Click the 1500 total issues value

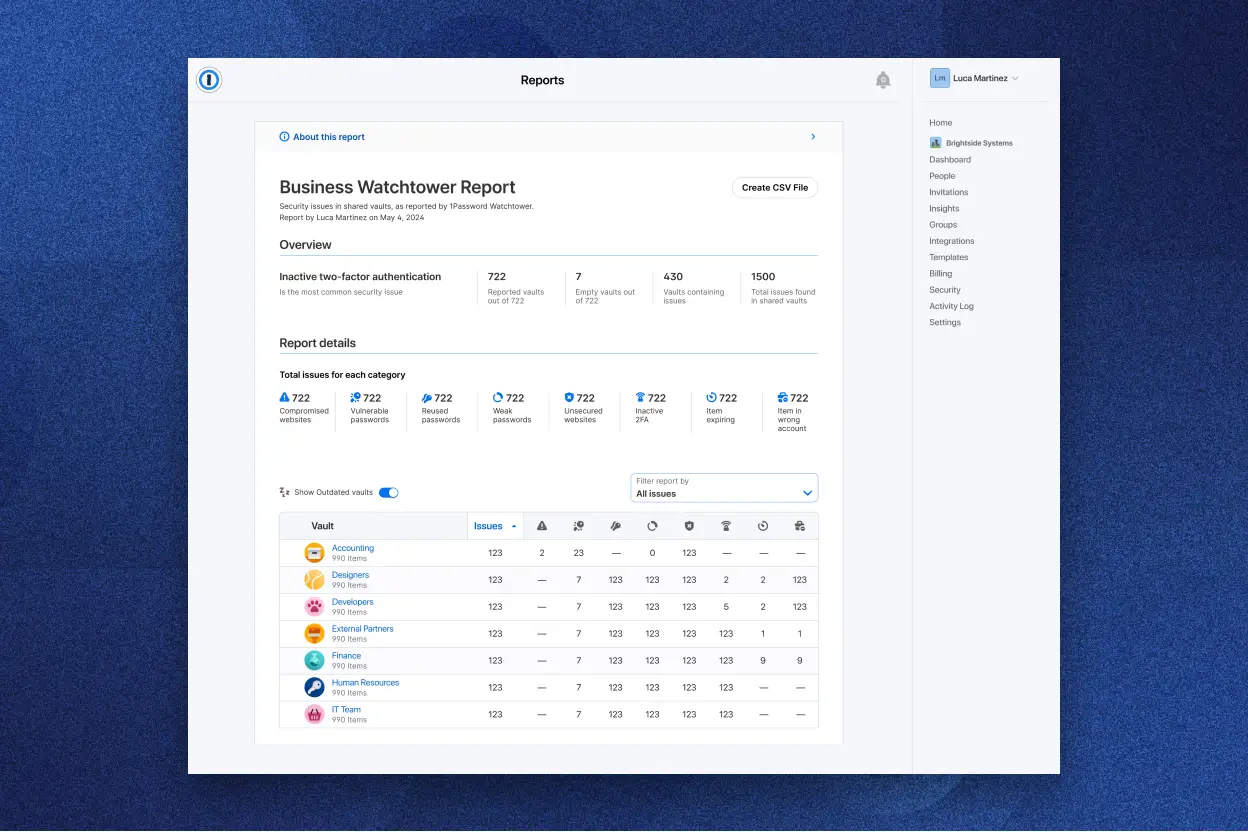[763, 277]
